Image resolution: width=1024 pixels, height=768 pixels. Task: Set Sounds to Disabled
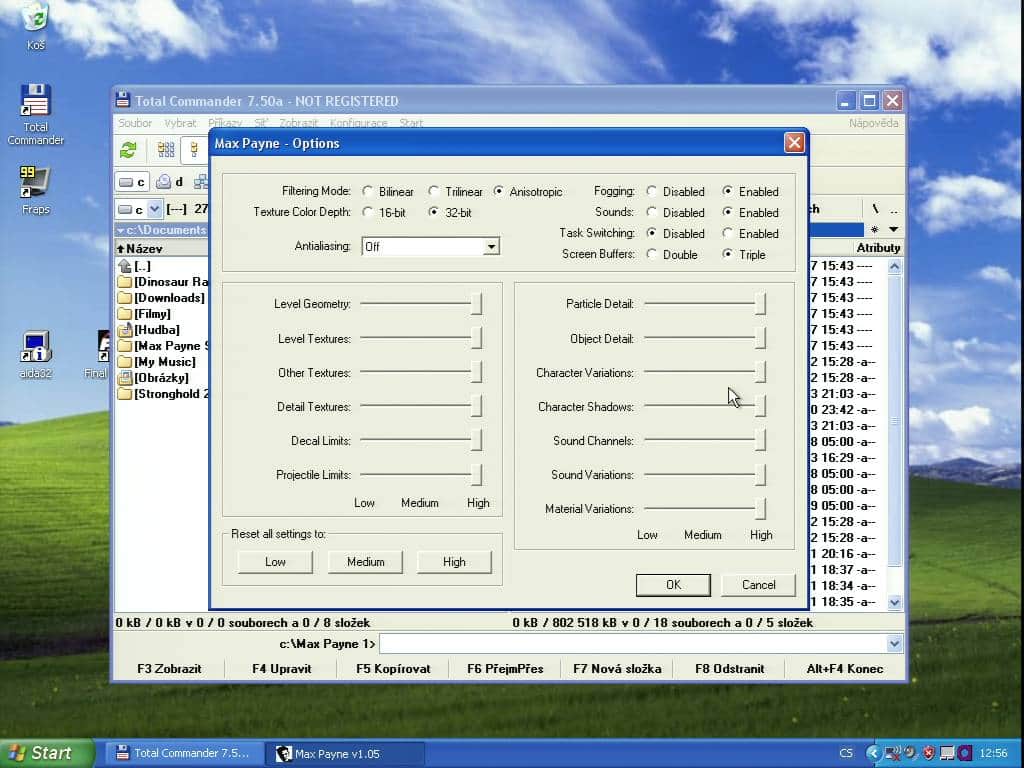pos(652,212)
